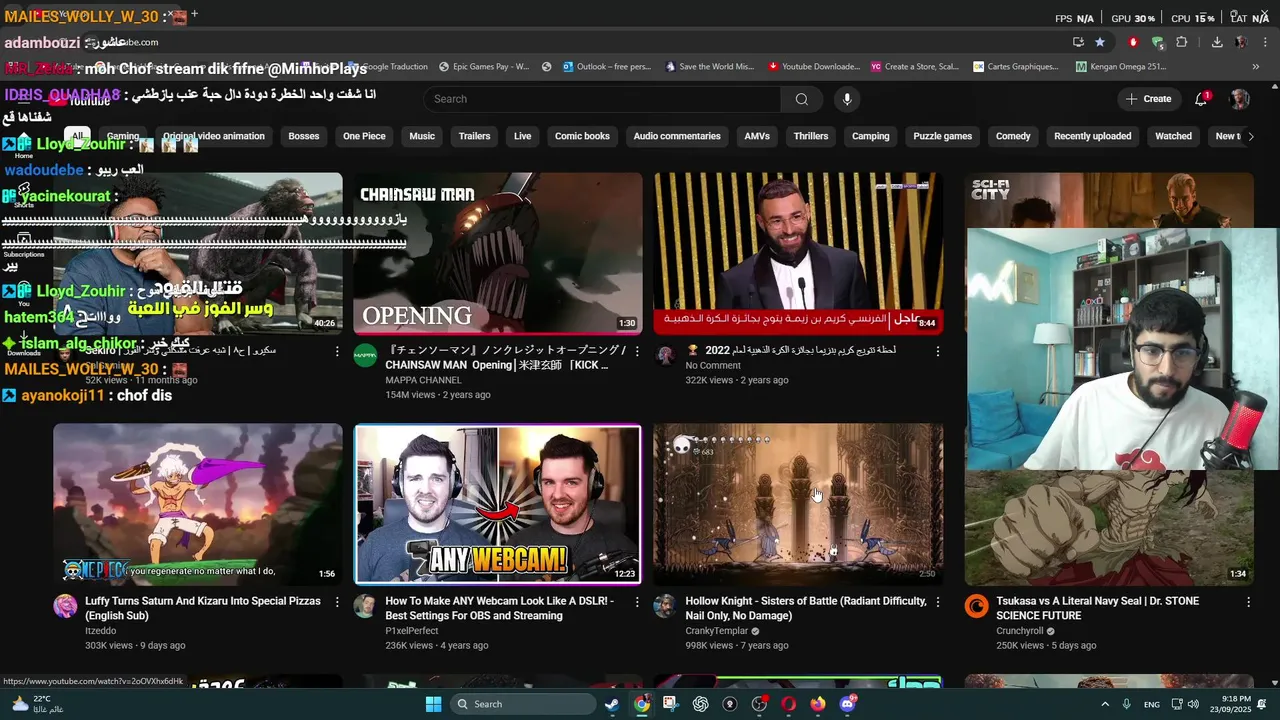Open MAPPA CHANNEL channel link

423,380
